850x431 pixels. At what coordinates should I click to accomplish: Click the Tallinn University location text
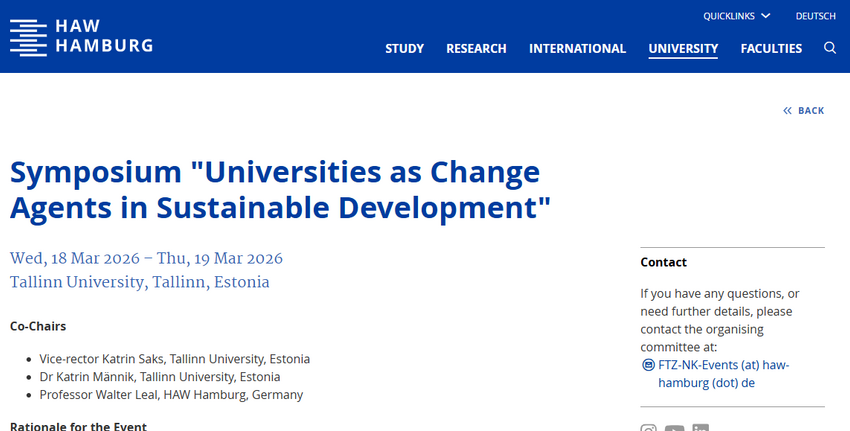pyautogui.click(x=140, y=282)
